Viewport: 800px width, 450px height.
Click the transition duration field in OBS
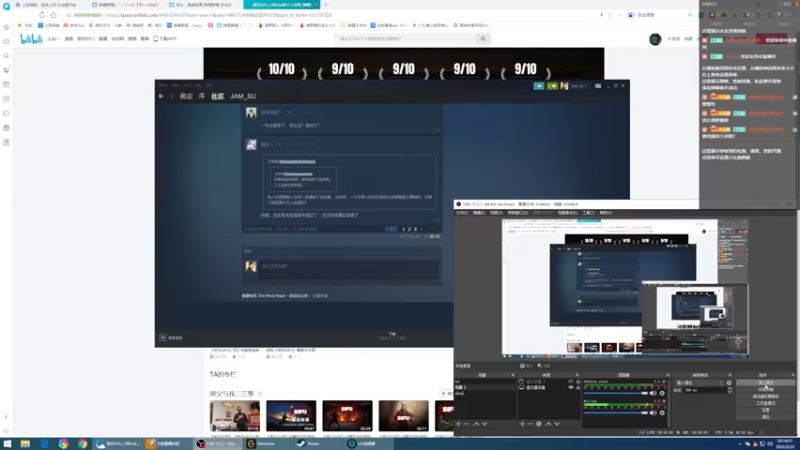tap(705, 390)
